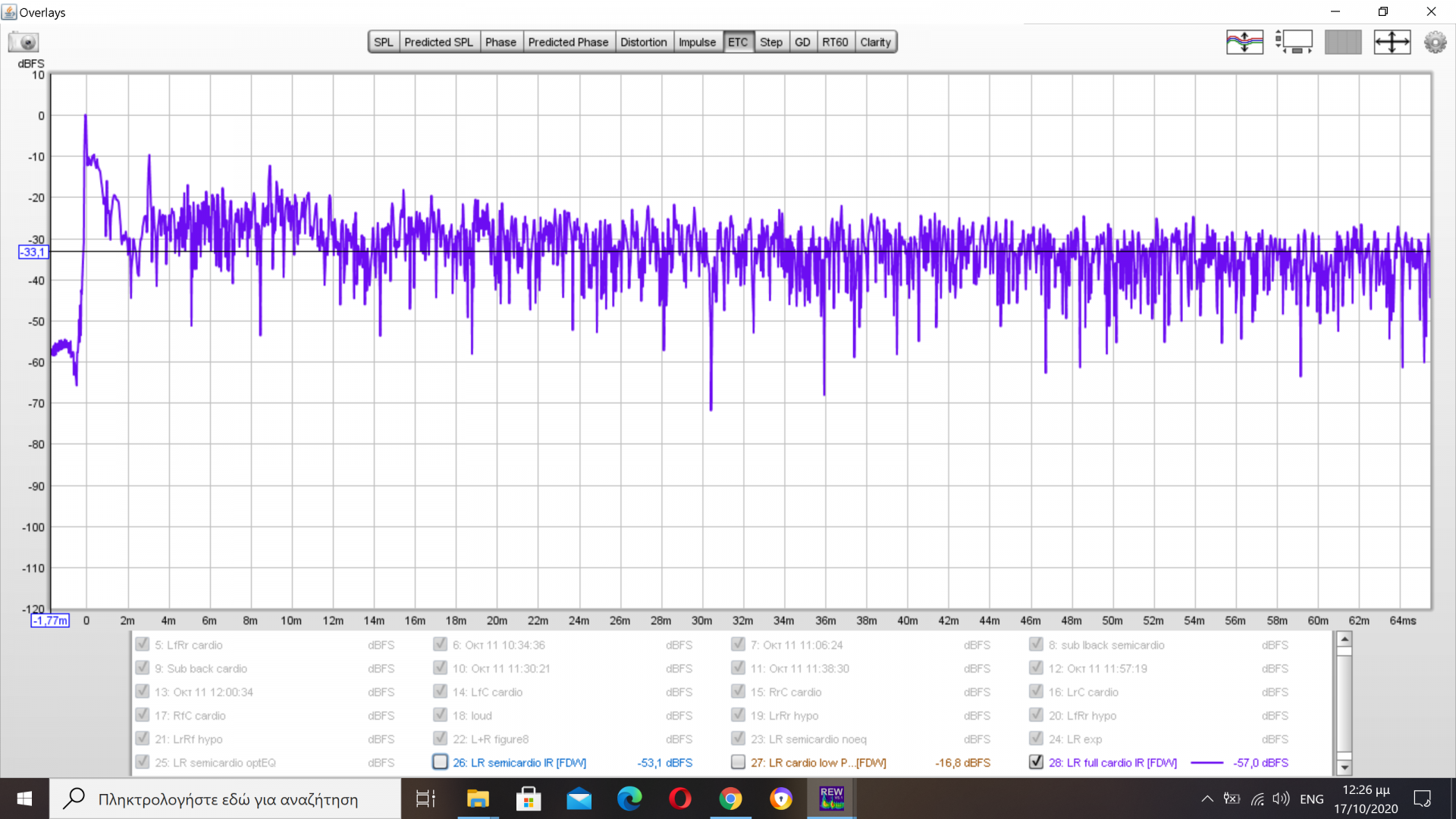The height and width of the screenshot is (819, 1456).
Task: Toggle the graph scrollbars icon
Action: (1294, 42)
